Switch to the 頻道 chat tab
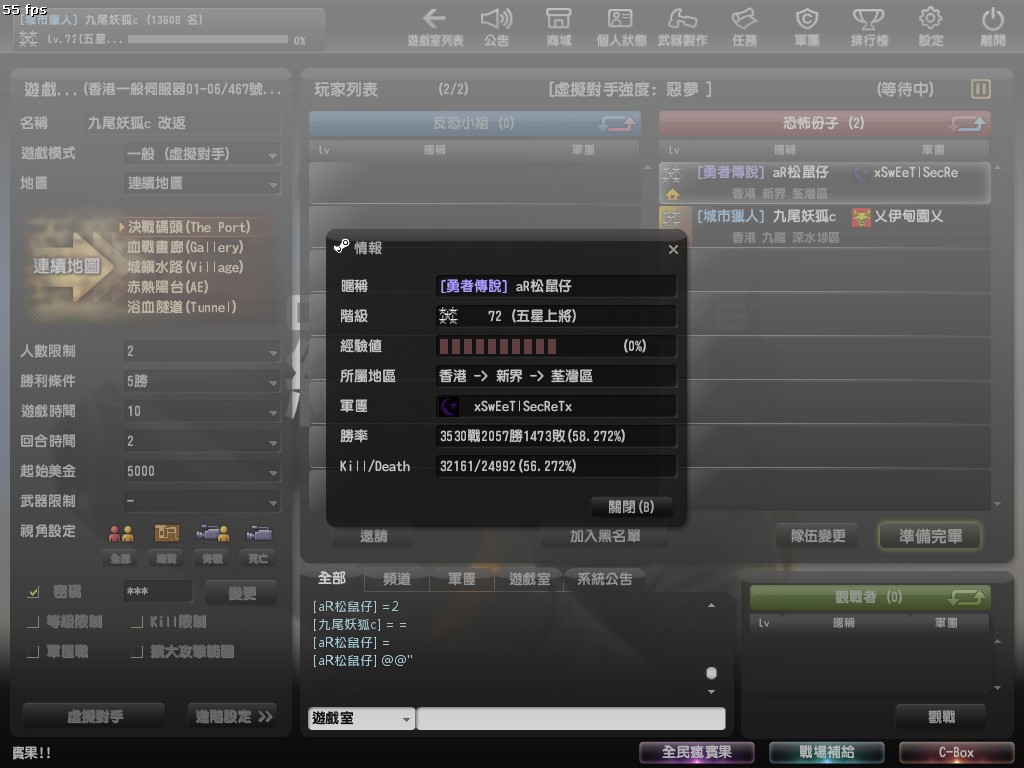The width and height of the screenshot is (1024, 768). [x=395, y=579]
